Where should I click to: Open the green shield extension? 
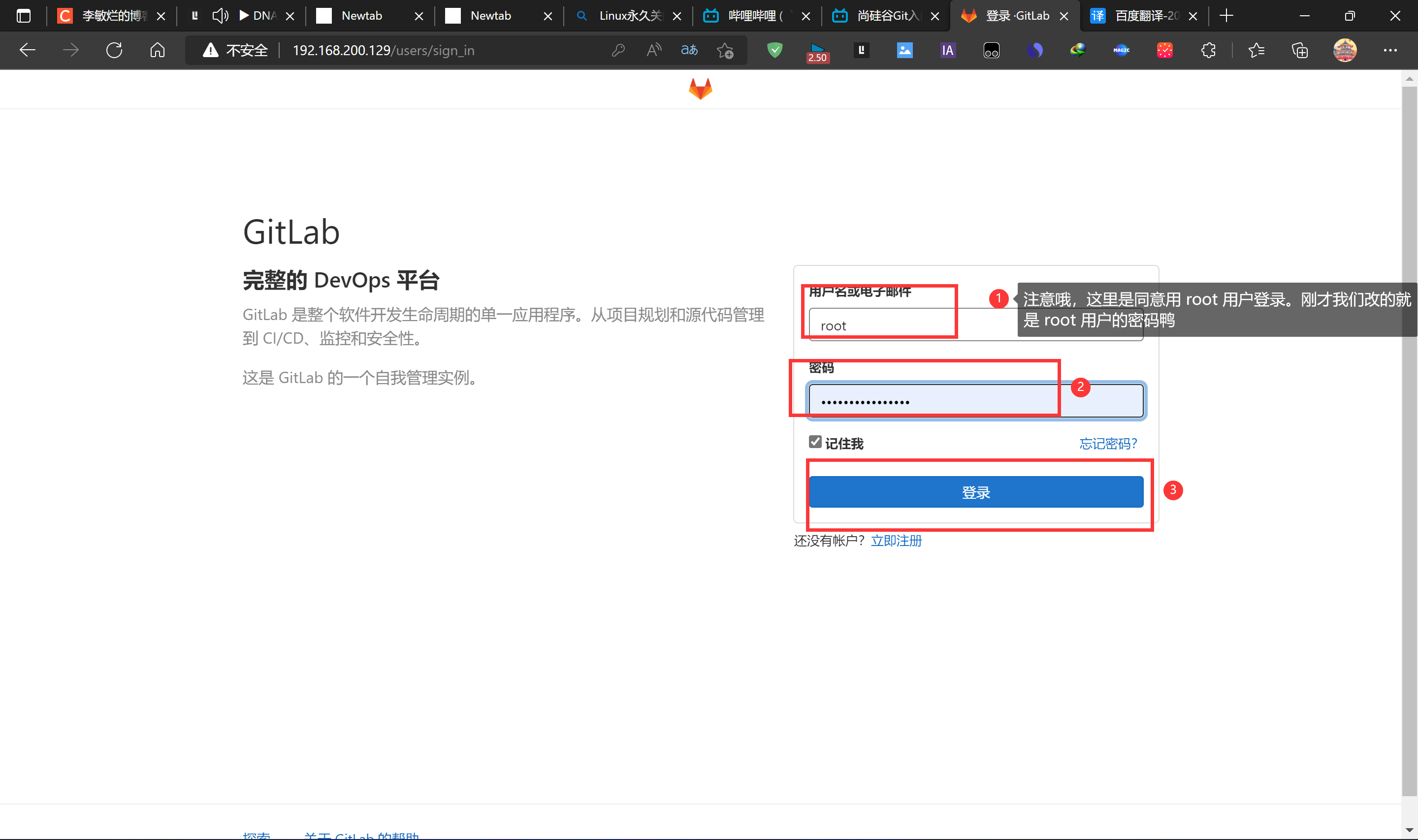click(774, 50)
